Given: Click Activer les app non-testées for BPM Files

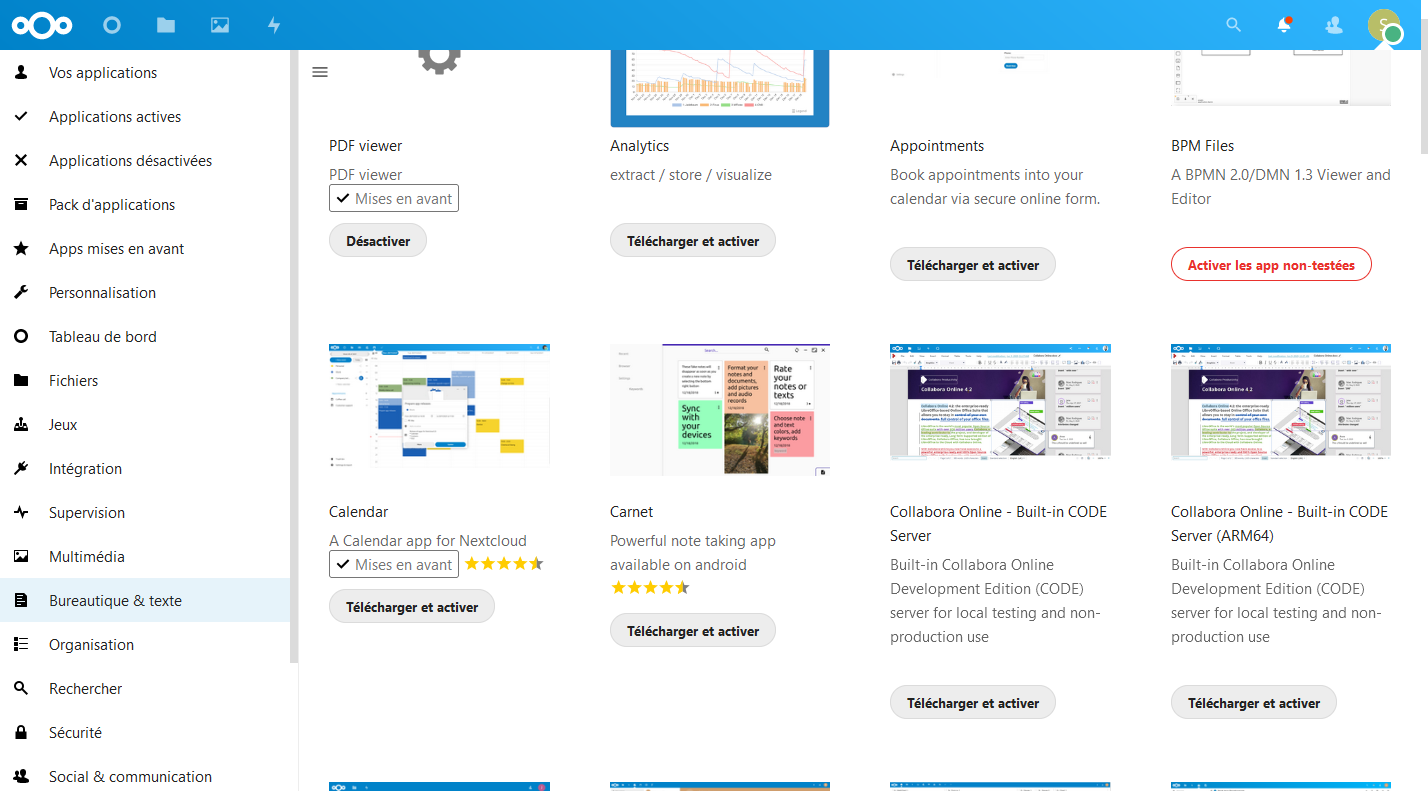Looking at the screenshot, I should [1271, 265].
